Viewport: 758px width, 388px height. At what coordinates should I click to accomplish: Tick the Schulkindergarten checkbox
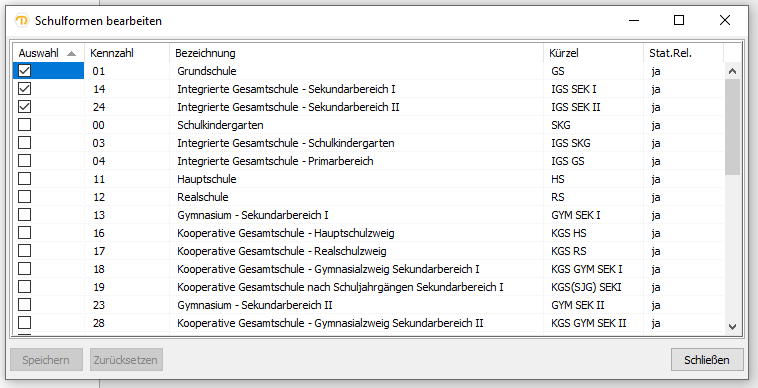point(24,125)
